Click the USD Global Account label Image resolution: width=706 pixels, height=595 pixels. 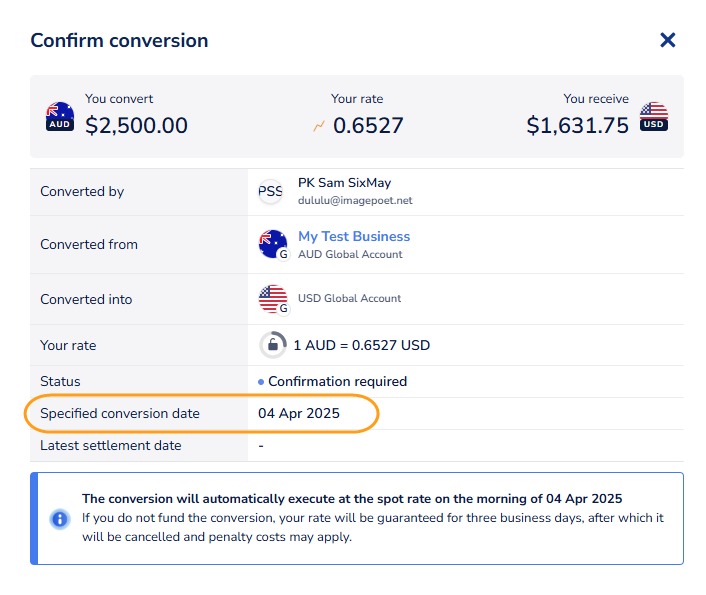pos(349,298)
